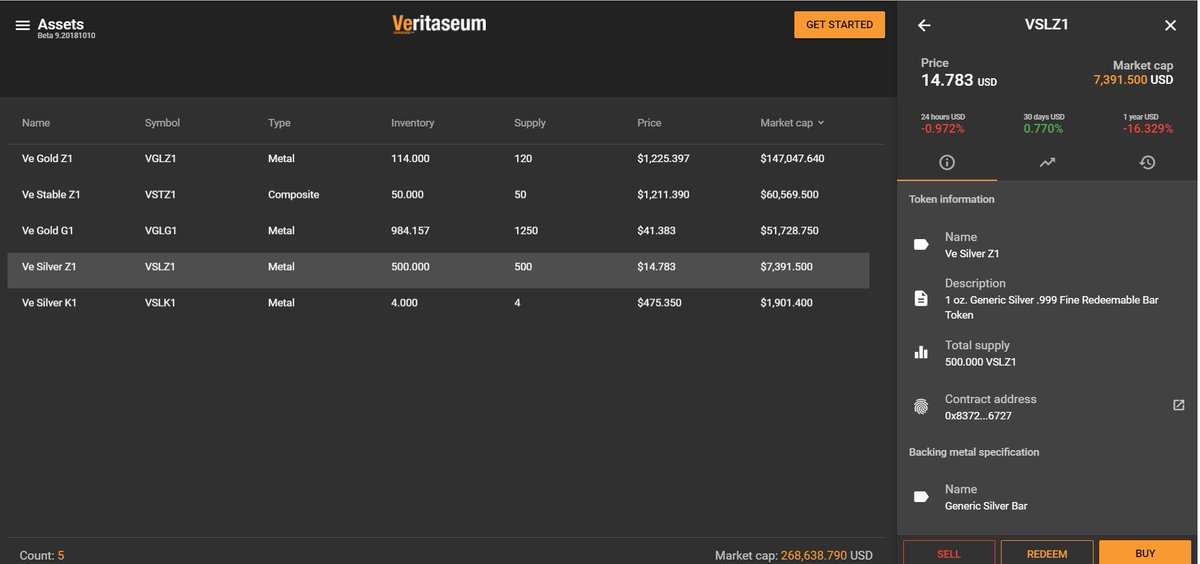Switch to the price chart tab
Screen dimensions: 1200x564
1047,162
